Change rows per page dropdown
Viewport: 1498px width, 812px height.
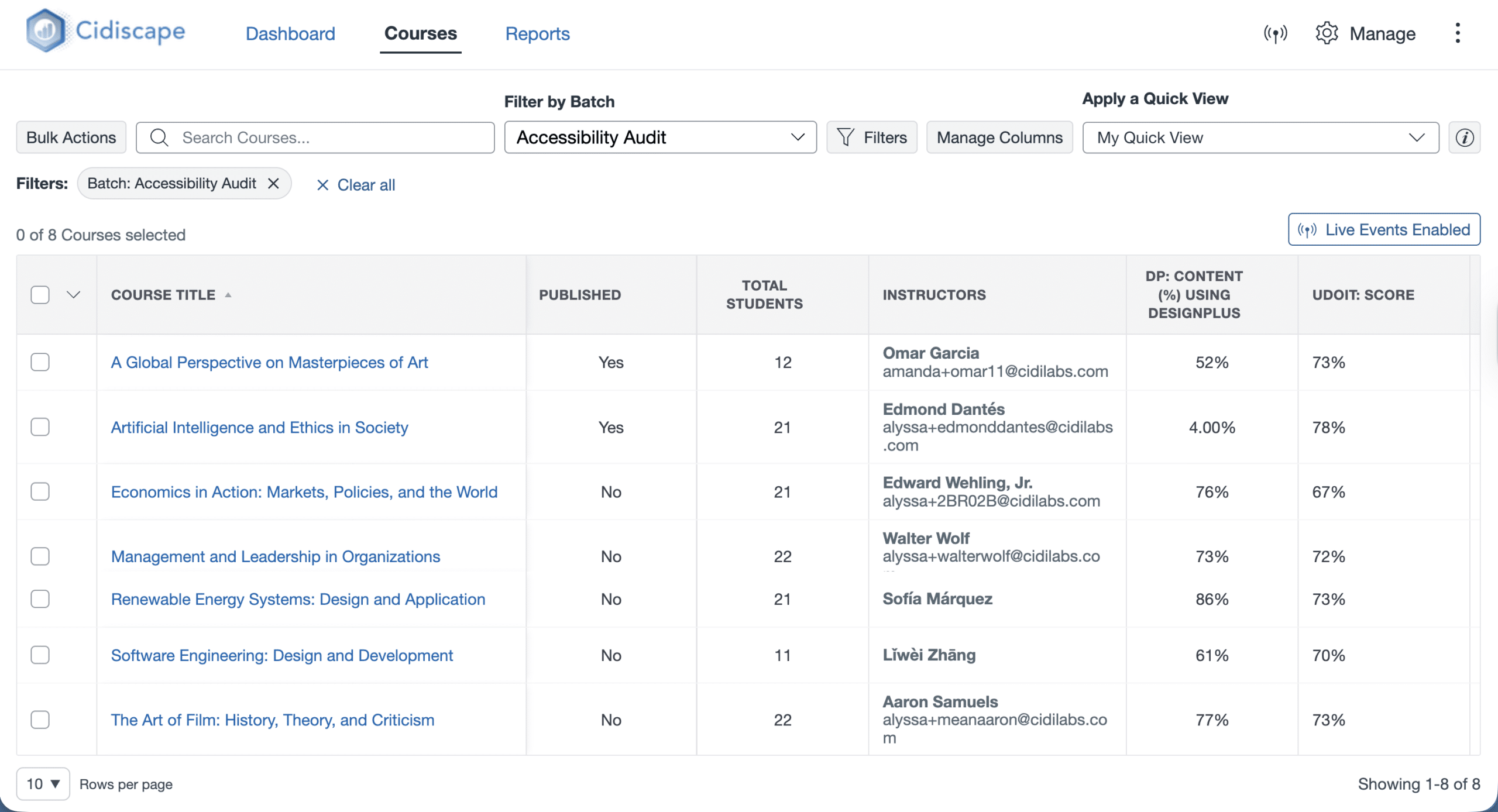[43, 783]
